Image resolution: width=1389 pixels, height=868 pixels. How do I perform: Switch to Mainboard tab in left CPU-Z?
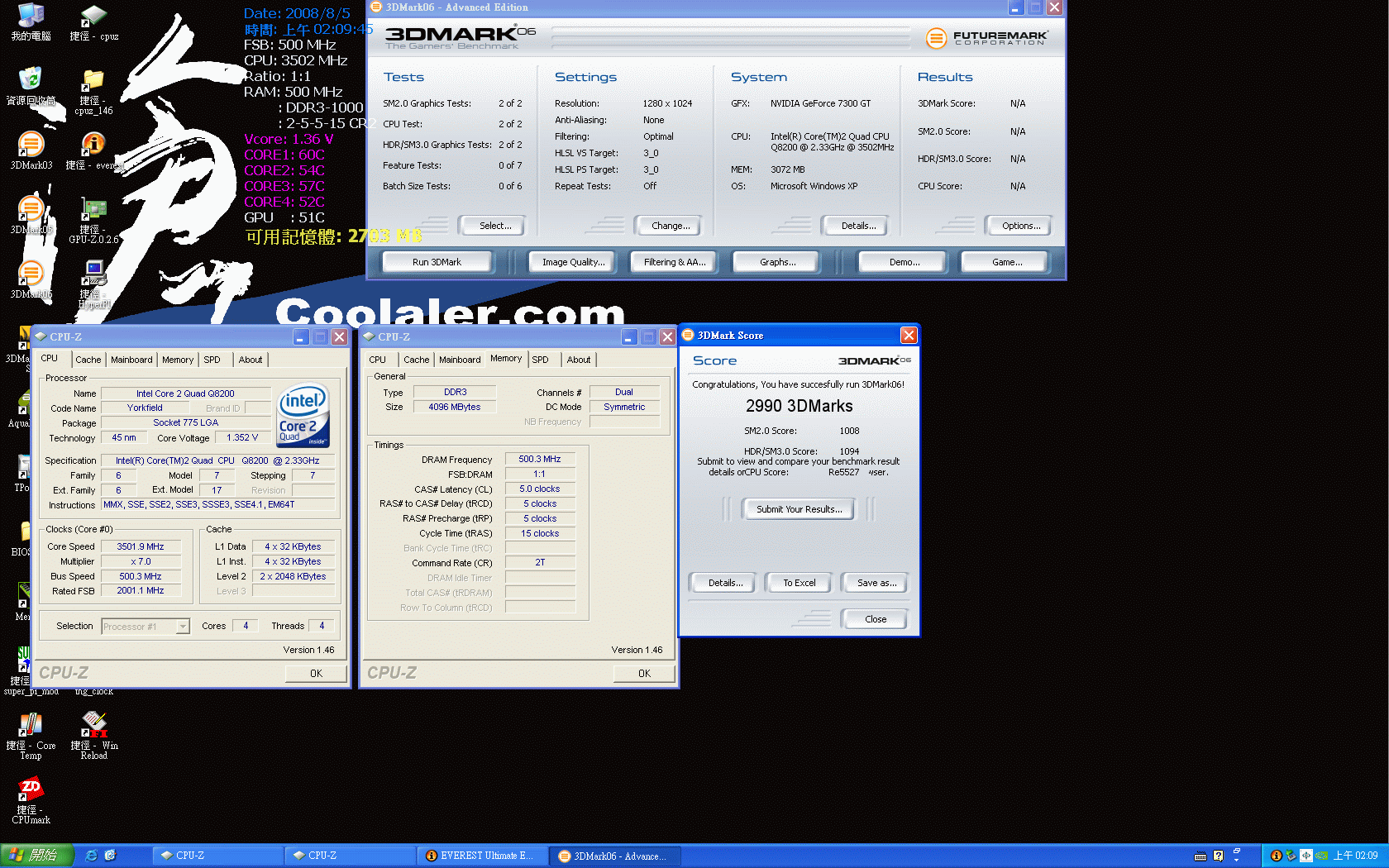[x=131, y=360]
